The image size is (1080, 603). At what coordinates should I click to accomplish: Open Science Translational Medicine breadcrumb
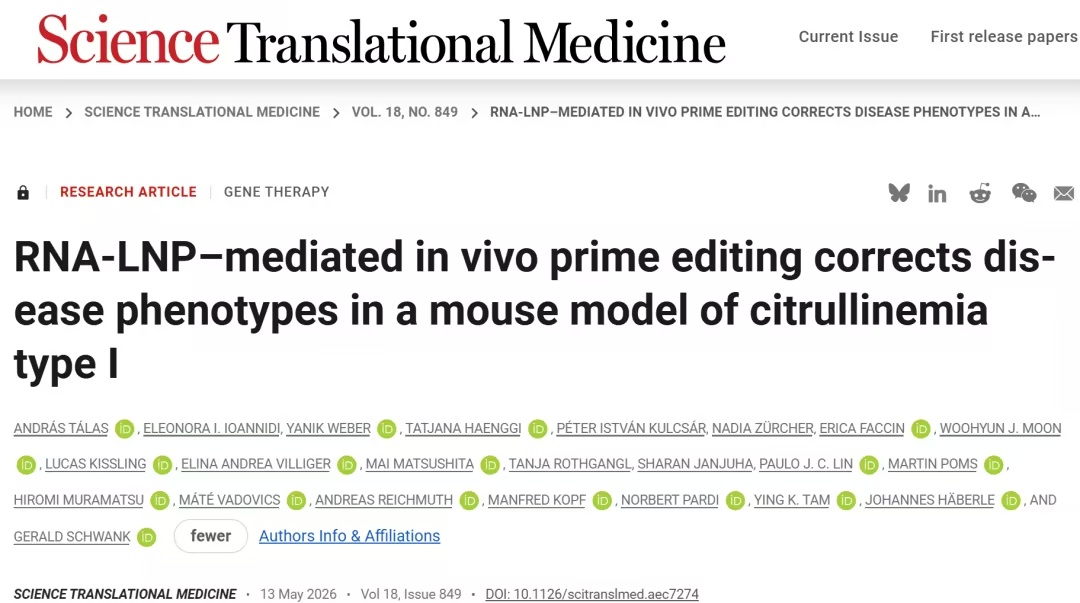(202, 112)
